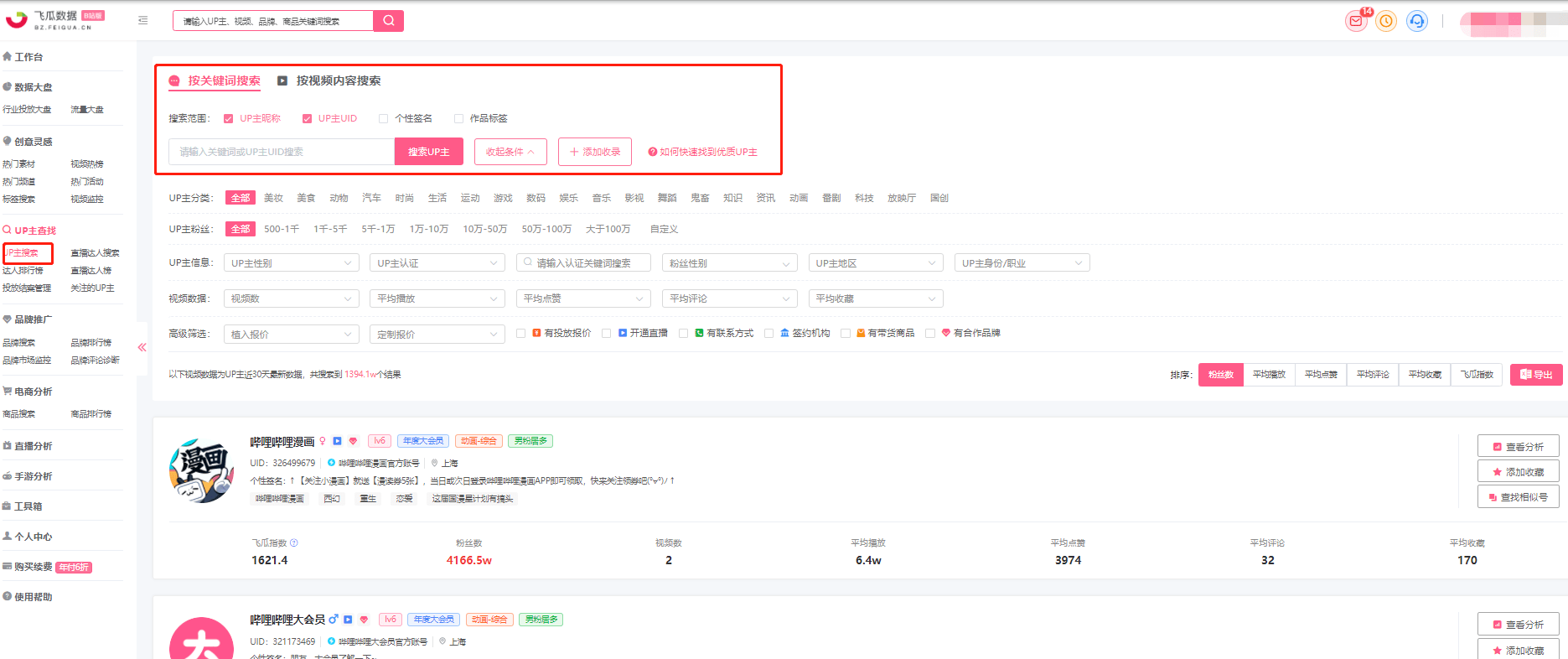This screenshot has width=1568, height=659.
Task: Uncheck the UP主昵称 search scope checkbox
Action: [x=228, y=118]
